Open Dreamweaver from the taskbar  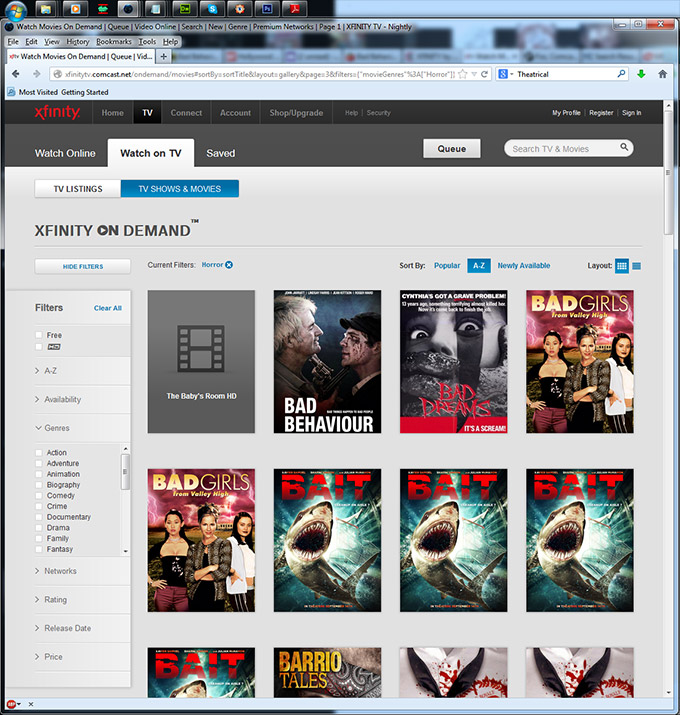[185, 9]
